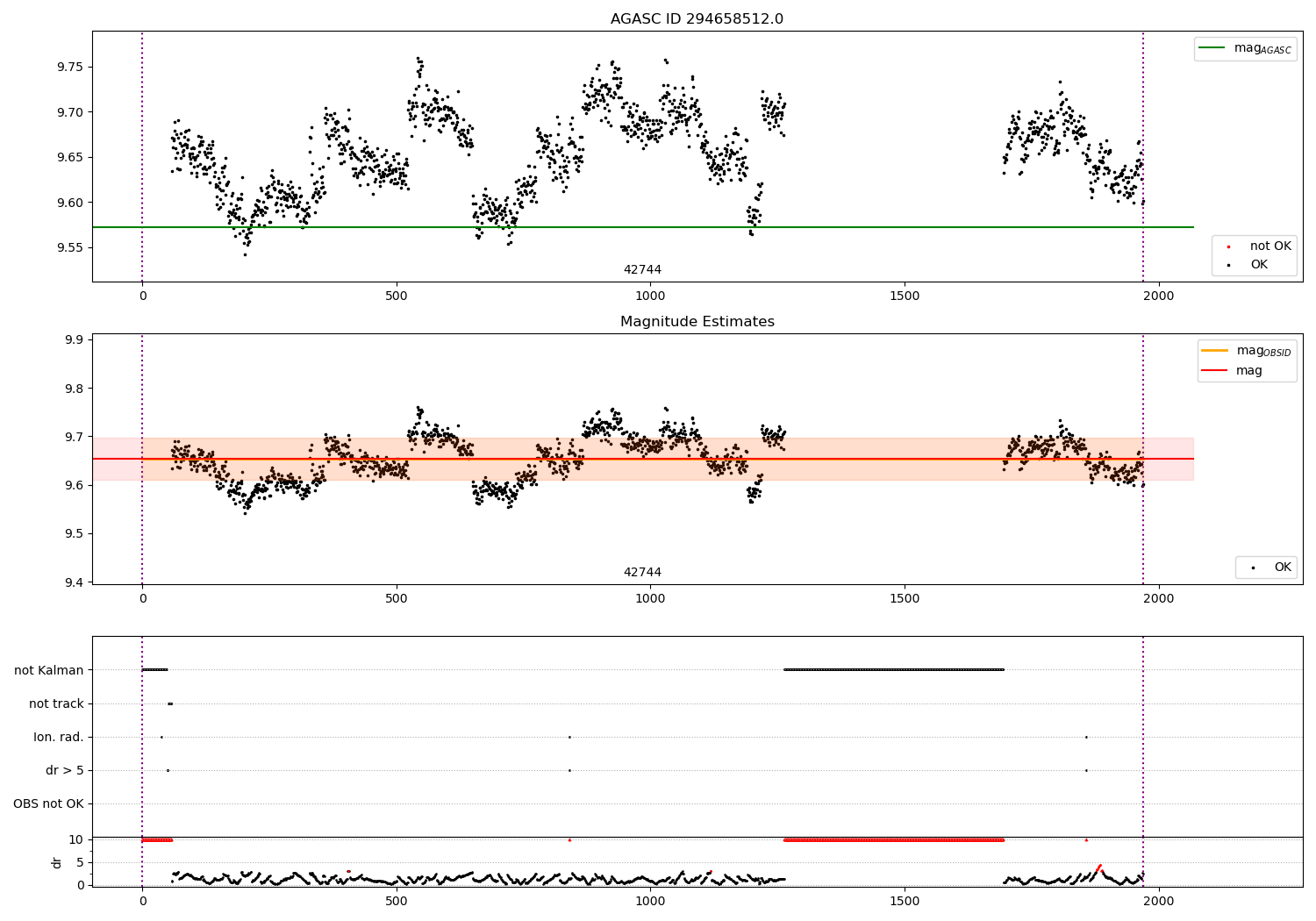Click the 5 y-tick on the dr axis
Screen dimensions: 1316x921
[80, 862]
